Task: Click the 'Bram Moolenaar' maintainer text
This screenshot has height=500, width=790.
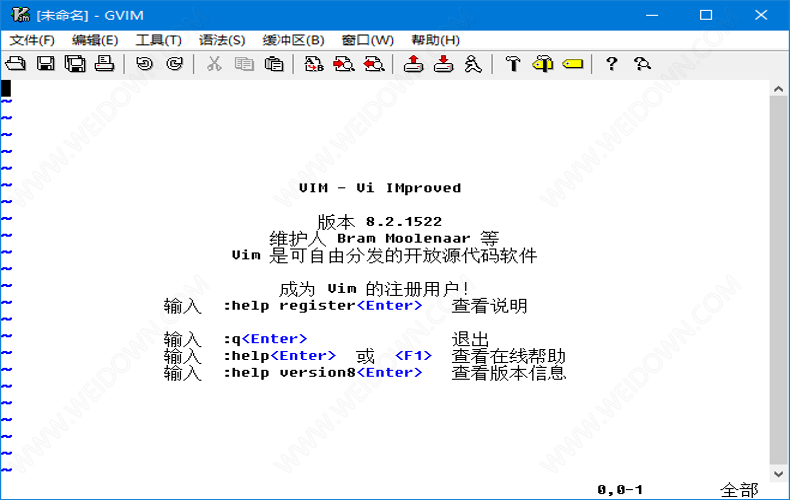Action: point(403,238)
